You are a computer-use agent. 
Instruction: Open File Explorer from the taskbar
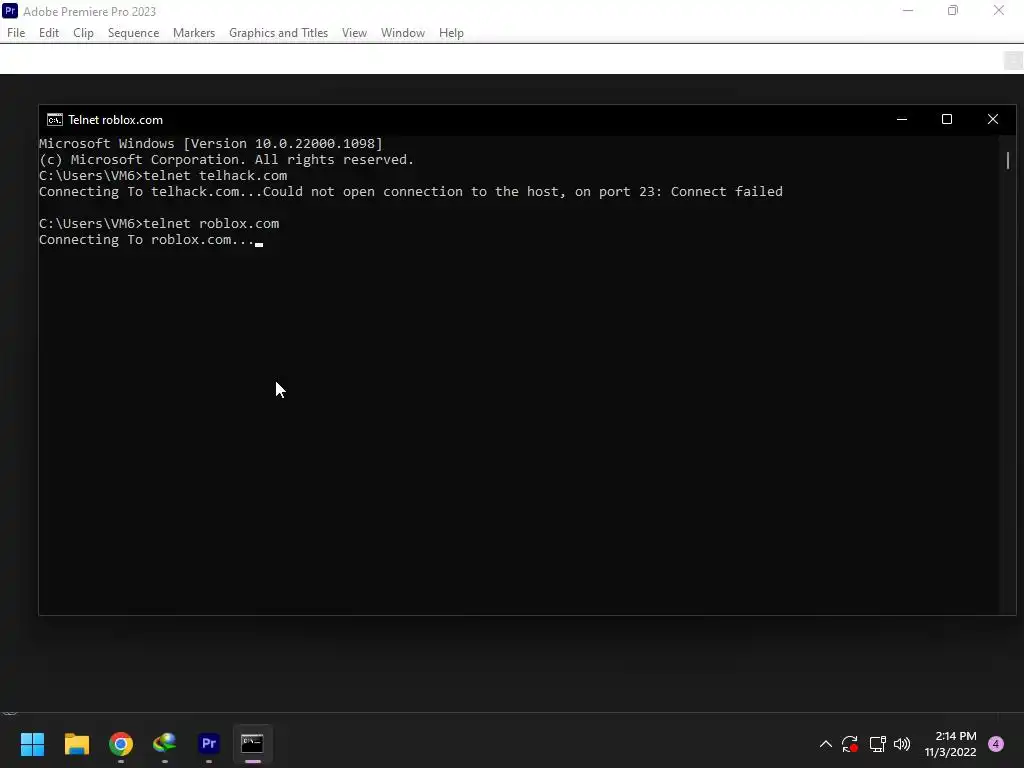click(x=76, y=744)
